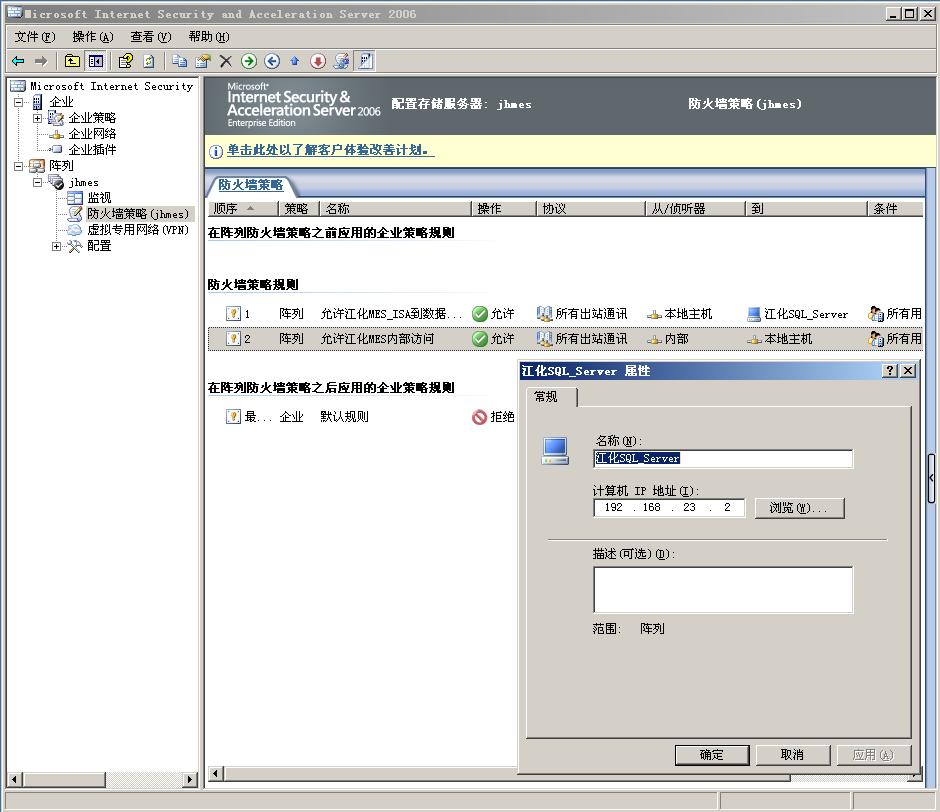This screenshot has height=812, width=940.
Task: Click the computer icon in the properties dialog
Action: [x=555, y=451]
